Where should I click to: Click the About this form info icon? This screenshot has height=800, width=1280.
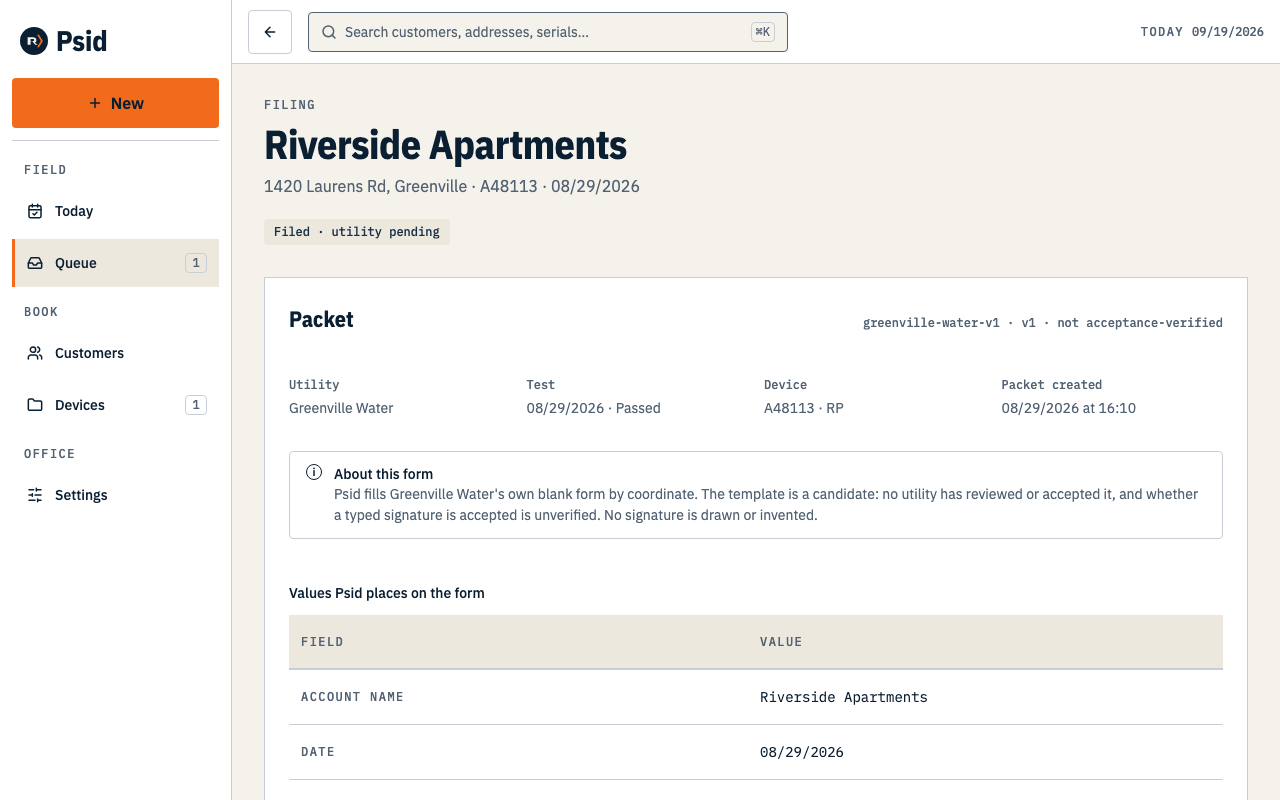(x=314, y=473)
